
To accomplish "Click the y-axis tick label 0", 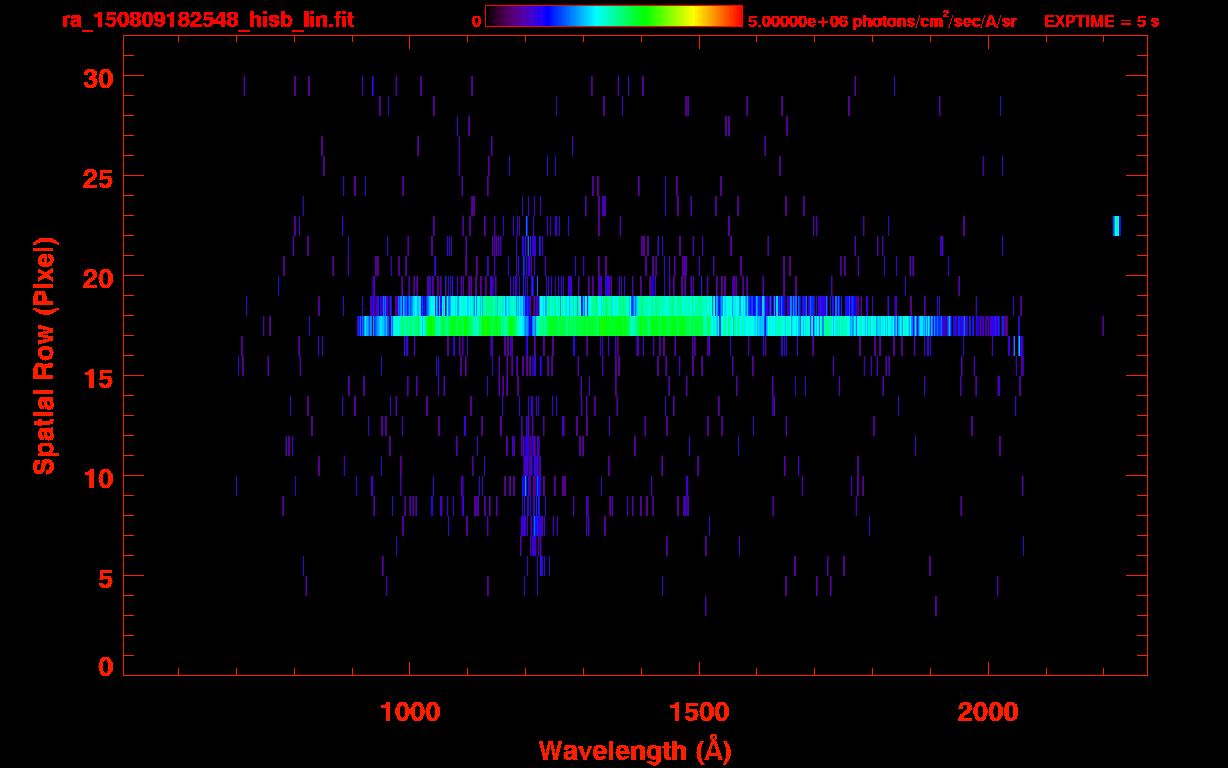I will (x=104, y=666).
